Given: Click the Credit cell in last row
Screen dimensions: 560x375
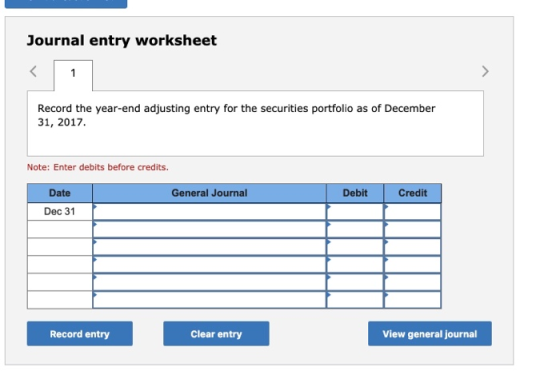Looking at the screenshot, I should click(412, 300).
